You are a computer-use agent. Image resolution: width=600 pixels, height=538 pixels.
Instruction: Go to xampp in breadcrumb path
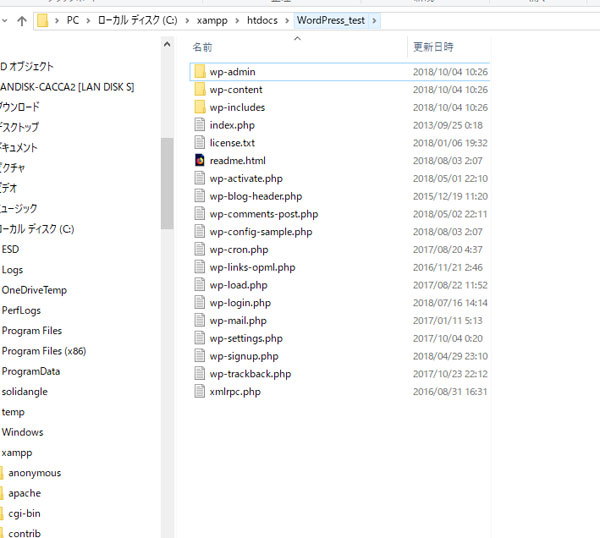tap(212, 20)
